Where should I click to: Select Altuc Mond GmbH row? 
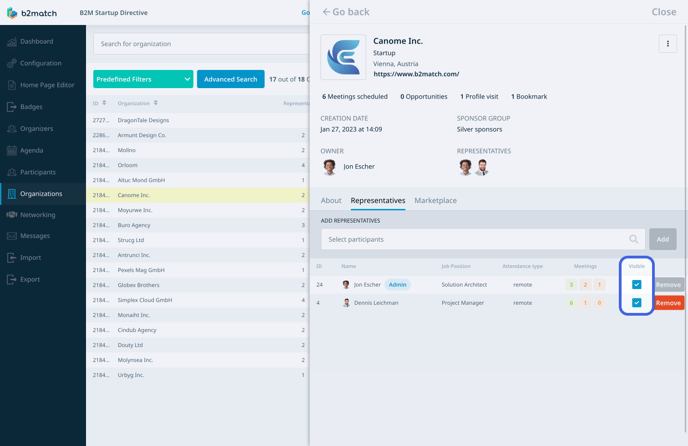pos(198,180)
